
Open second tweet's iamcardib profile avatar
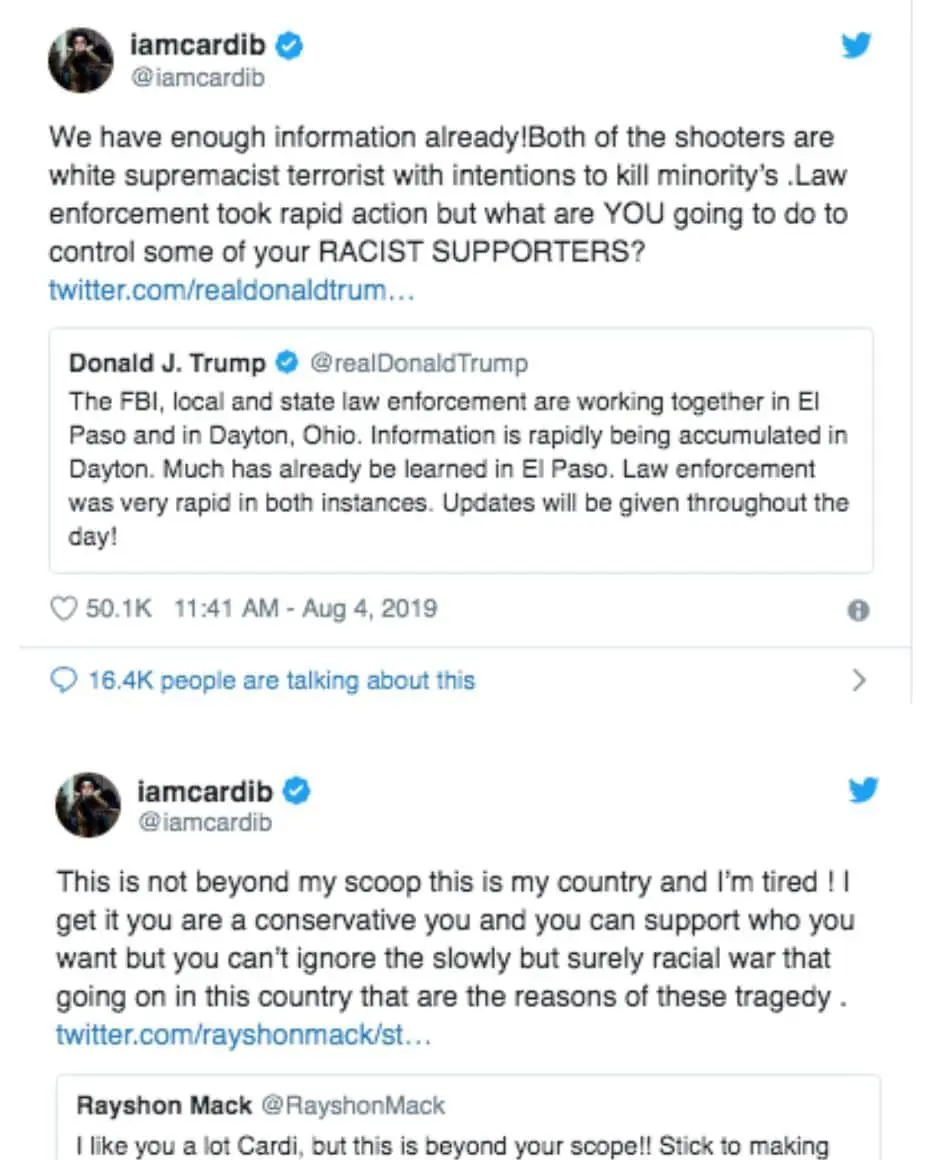pos(88,803)
